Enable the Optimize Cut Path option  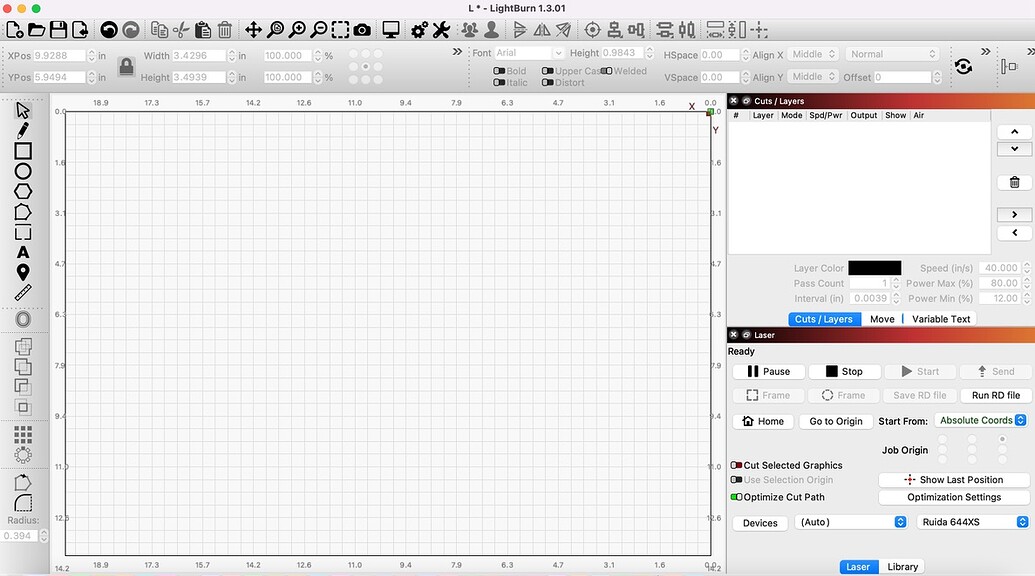pyautogui.click(x=736, y=496)
